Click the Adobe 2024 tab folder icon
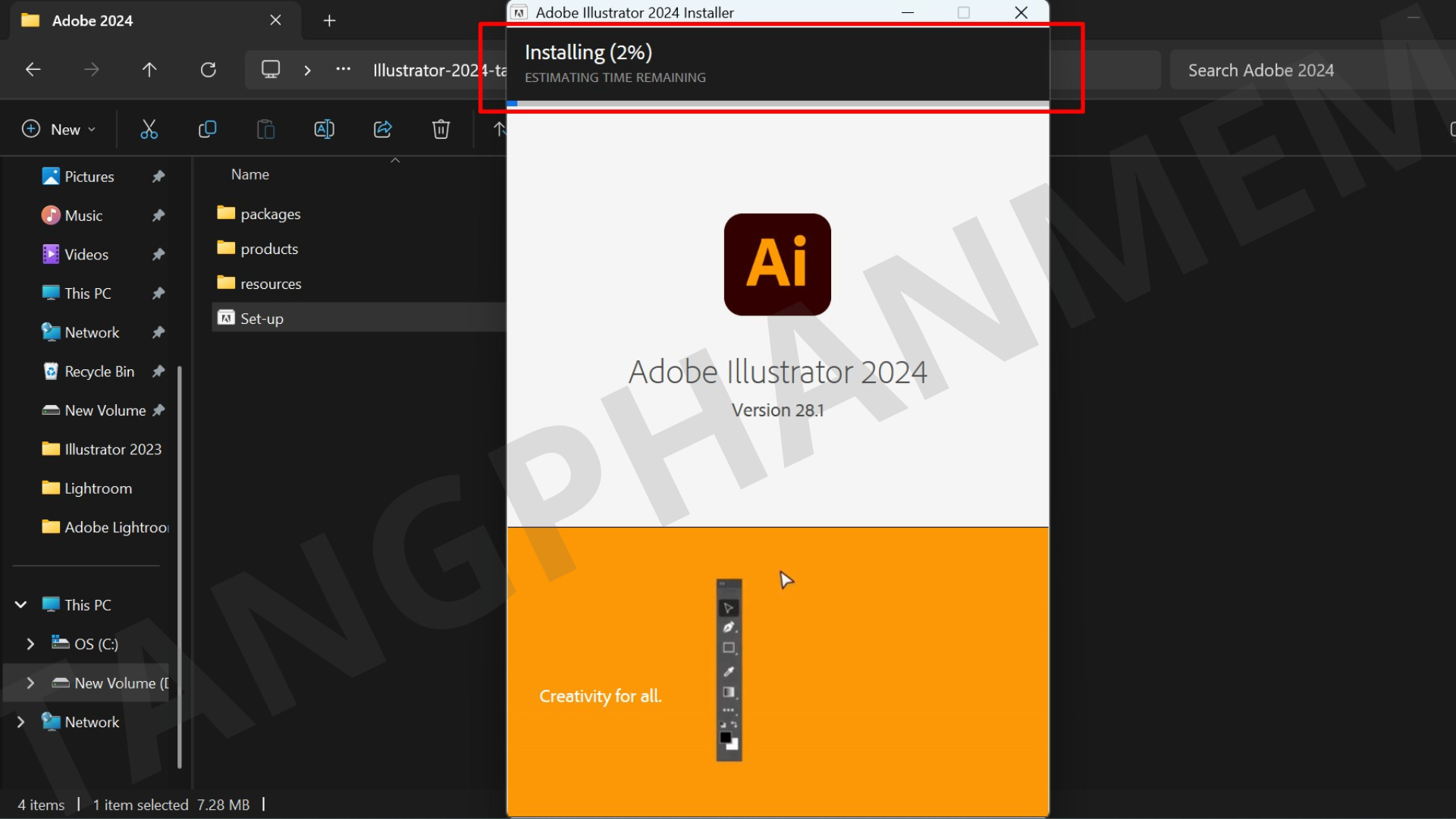The image size is (1456, 819). tap(30, 20)
